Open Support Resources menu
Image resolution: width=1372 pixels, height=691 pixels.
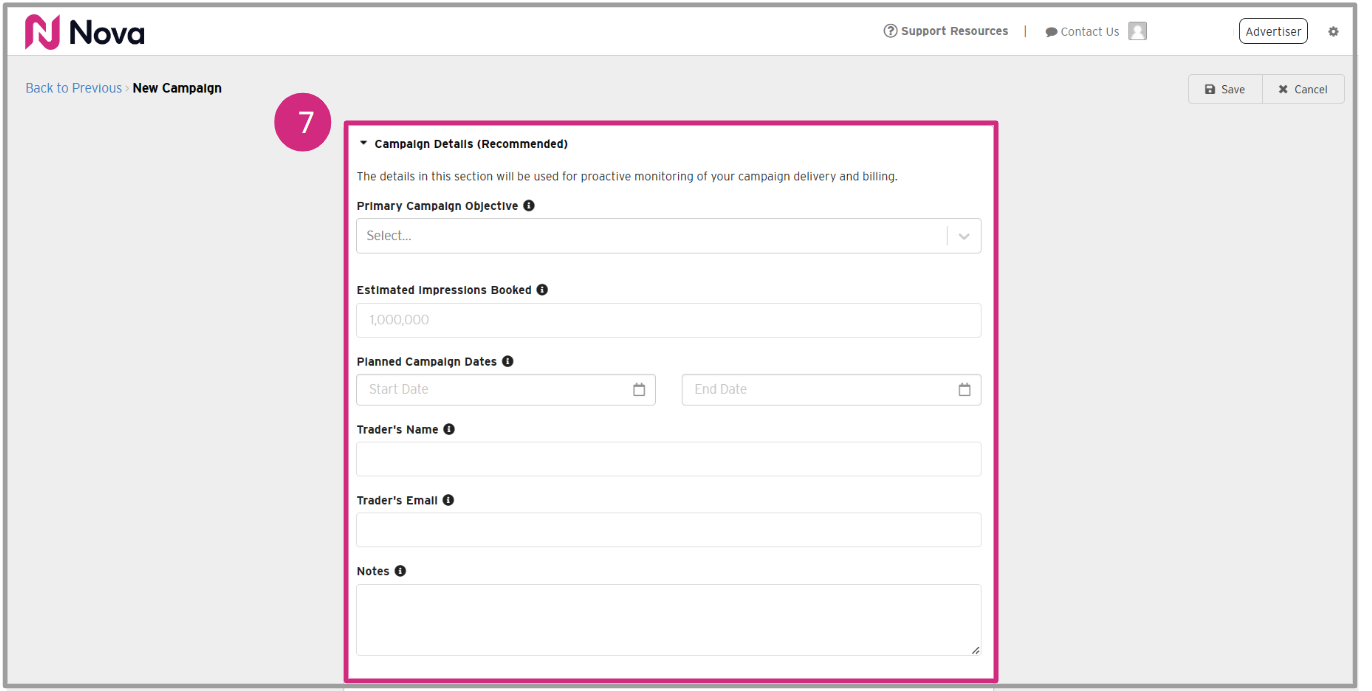click(946, 31)
